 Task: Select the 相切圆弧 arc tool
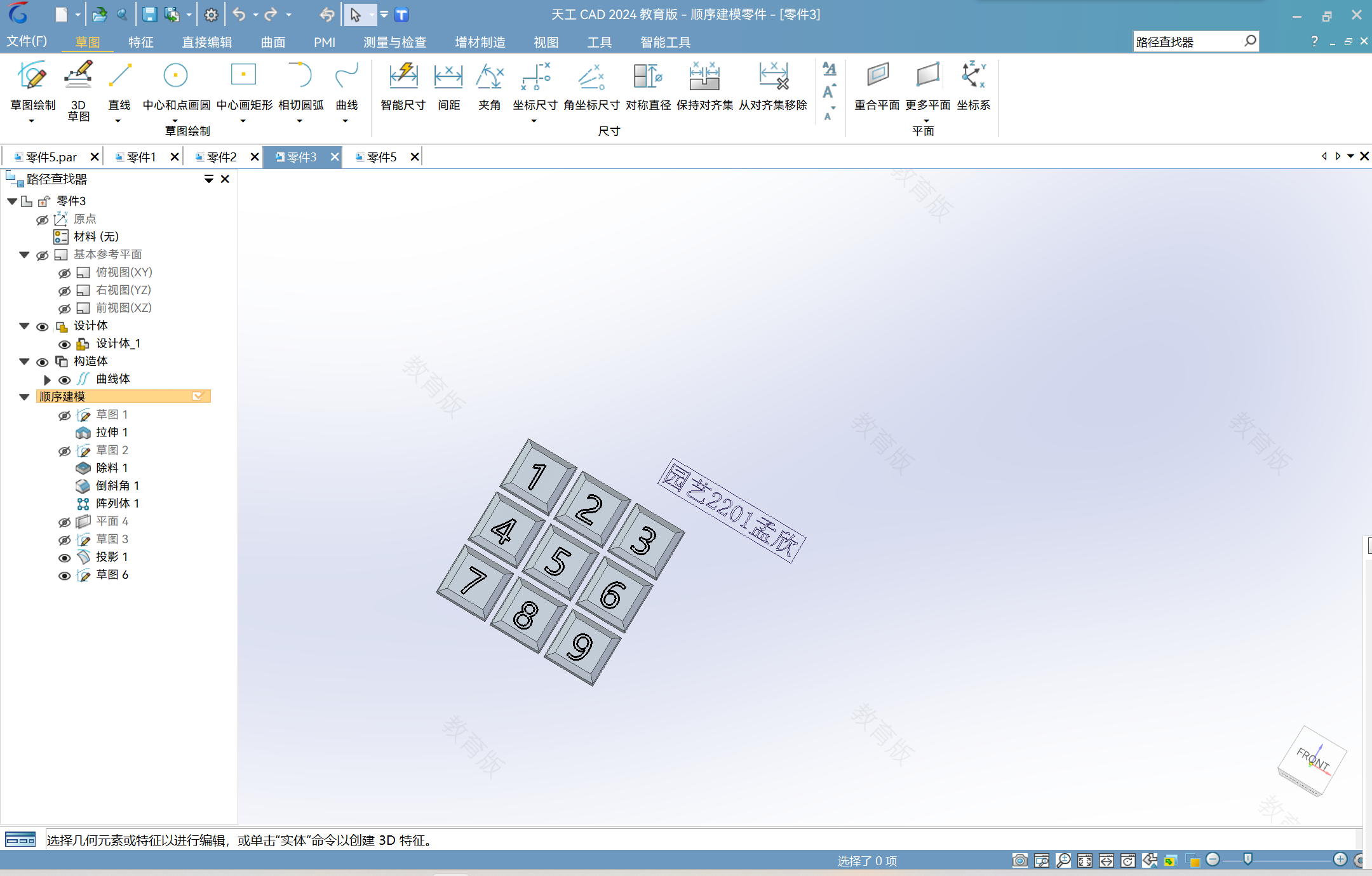pos(300,86)
